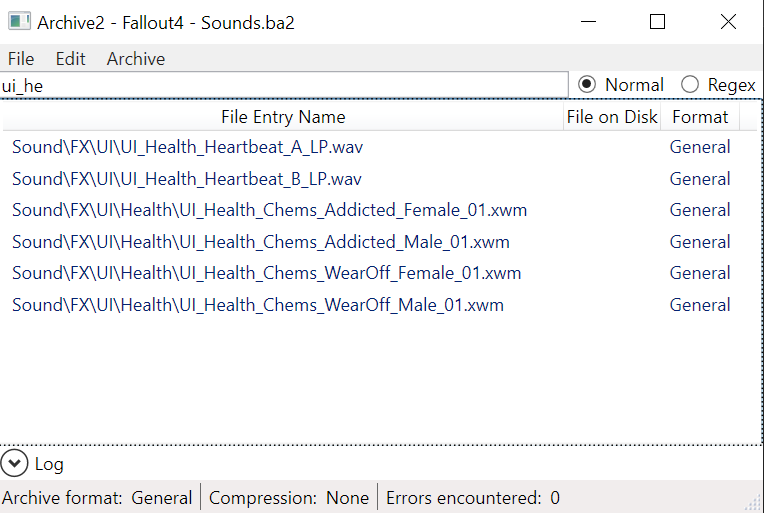The image size is (764, 513).
Task: Click the Log label
Action: click(49, 464)
